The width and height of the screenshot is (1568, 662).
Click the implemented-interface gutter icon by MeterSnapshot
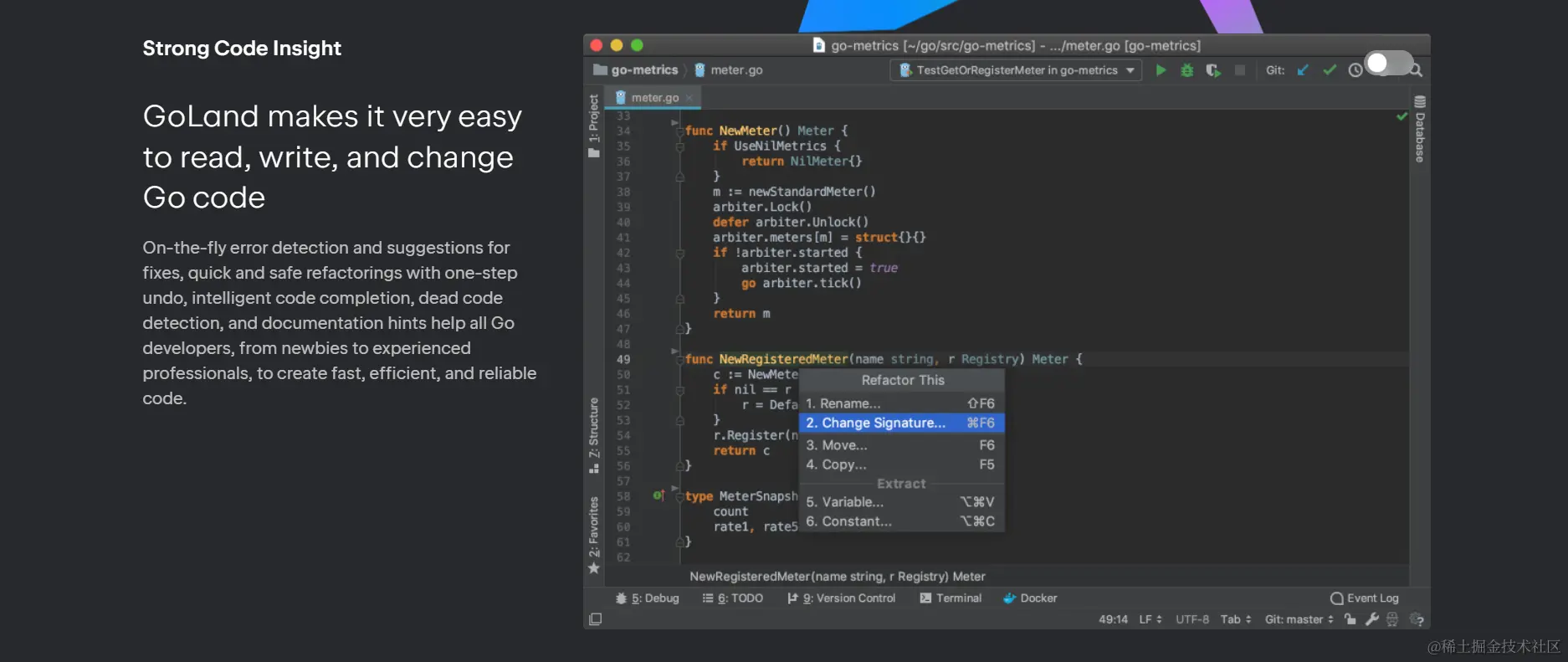(658, 496)
